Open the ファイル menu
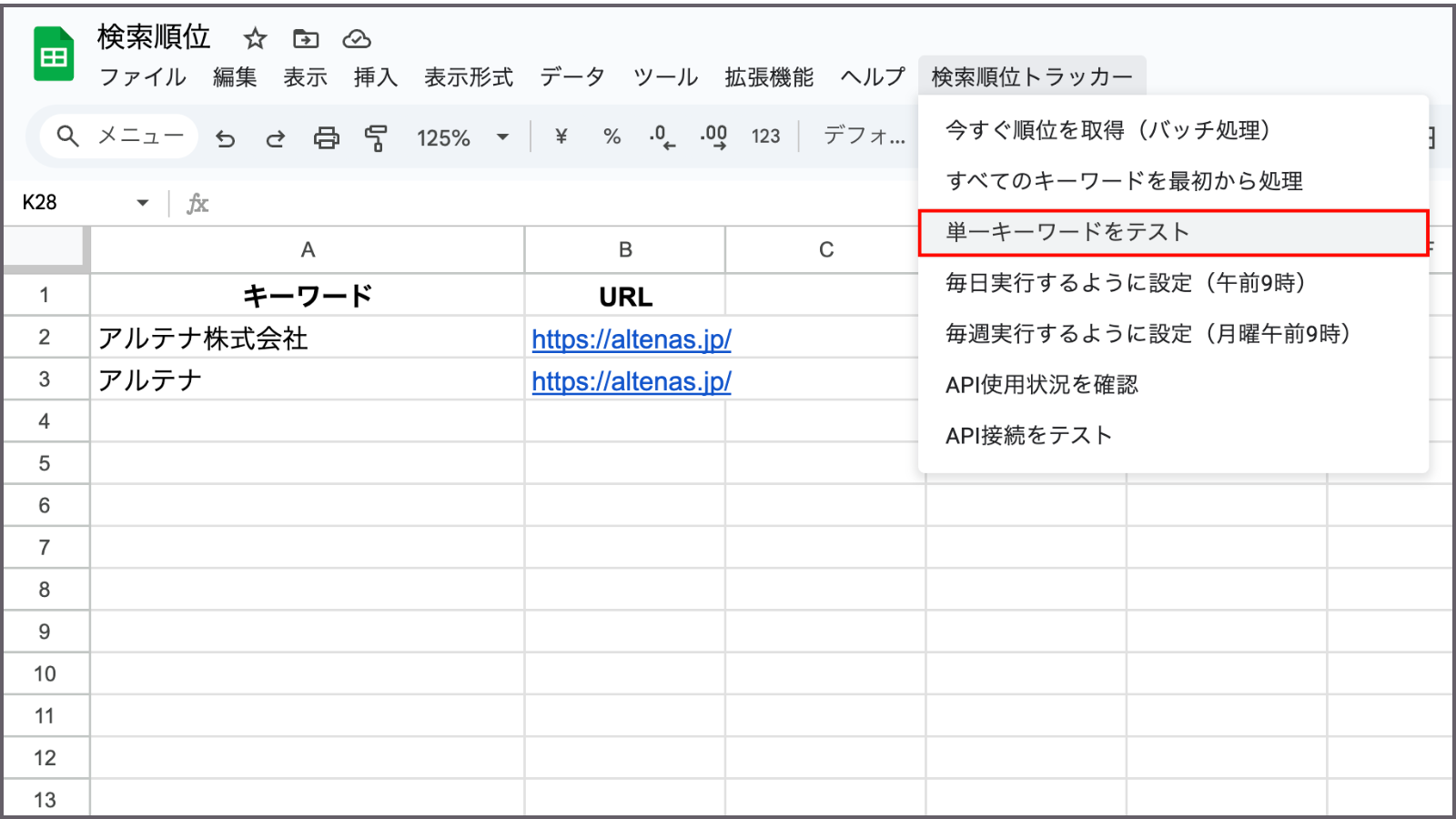Screen dimensions: 1456x819 pos(143,77)
